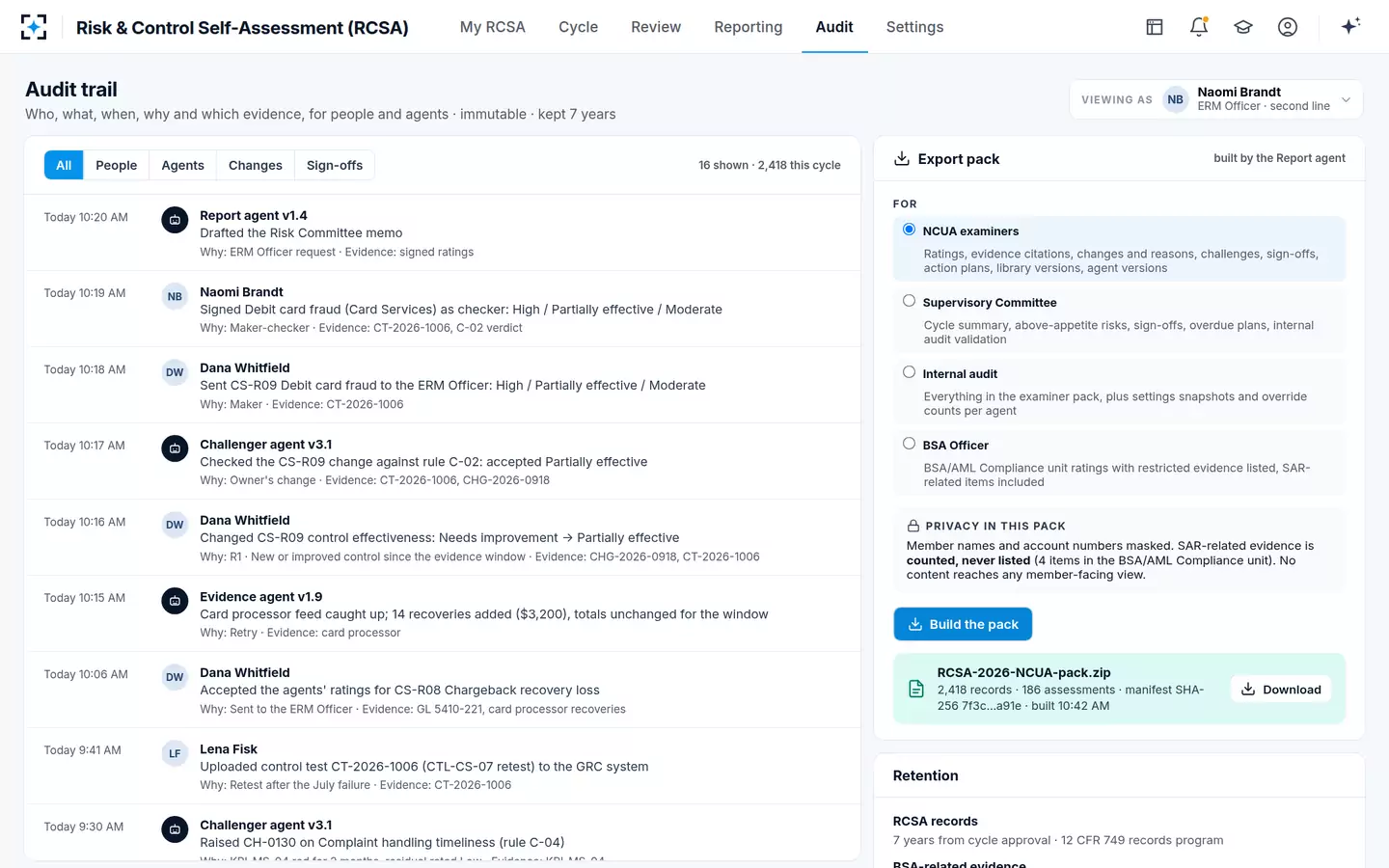Select the Internal audit radio option

pyautogui.click(x=909, y=372)
